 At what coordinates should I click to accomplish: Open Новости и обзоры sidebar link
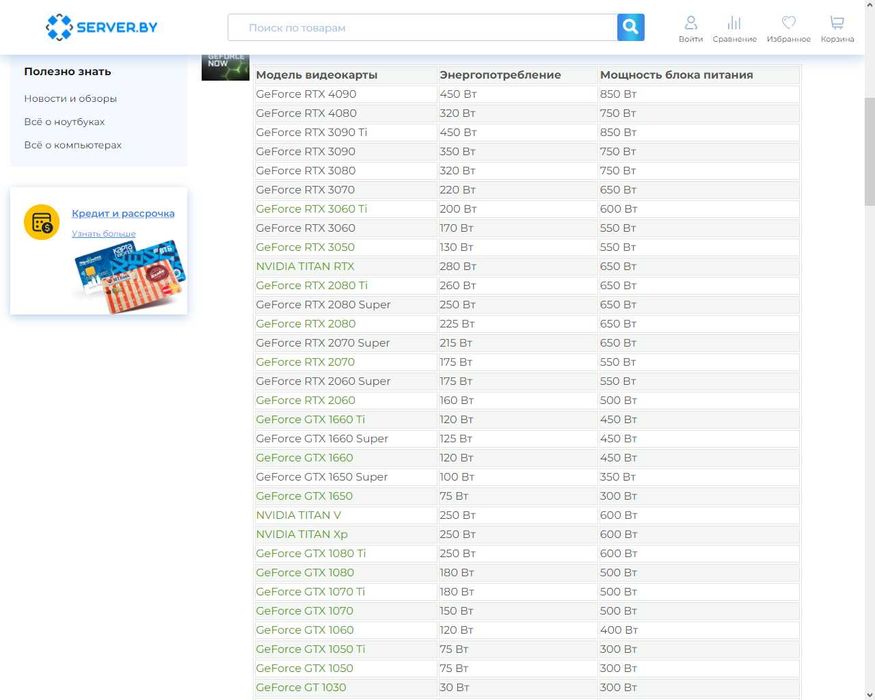(x=70, y=98)
